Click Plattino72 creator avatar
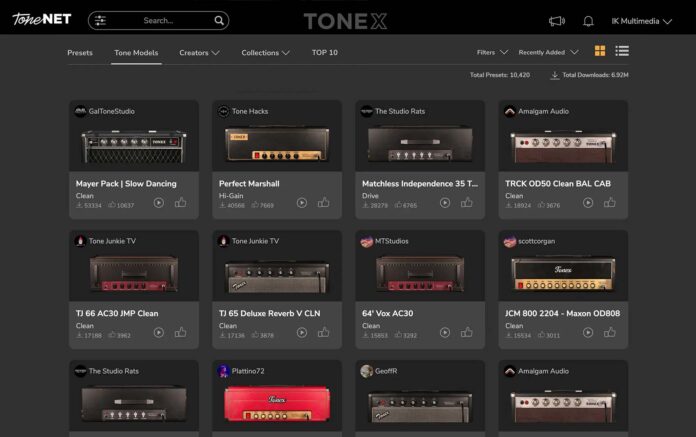Screen dimensions: 696x437 click(224, 371)
